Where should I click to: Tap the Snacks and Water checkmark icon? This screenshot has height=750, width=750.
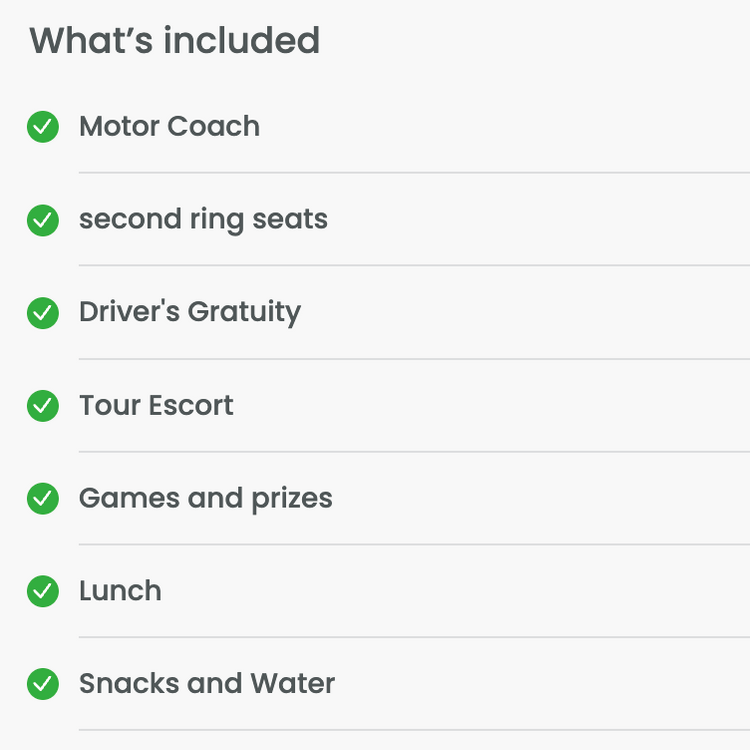tap(43, 684)
